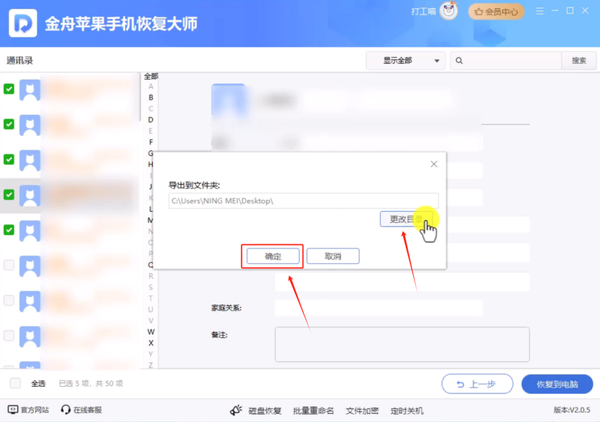Confirm export with 确定 button

(272, 256)
